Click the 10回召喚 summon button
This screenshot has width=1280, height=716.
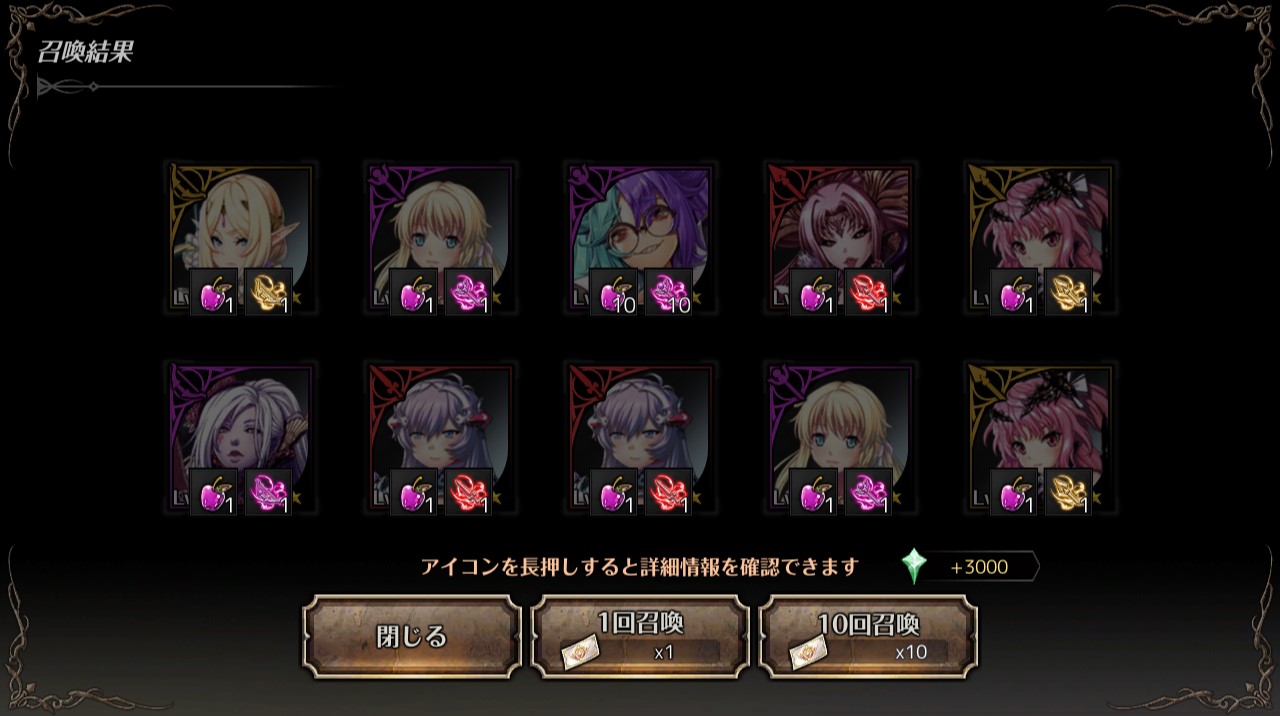(868, 637)
